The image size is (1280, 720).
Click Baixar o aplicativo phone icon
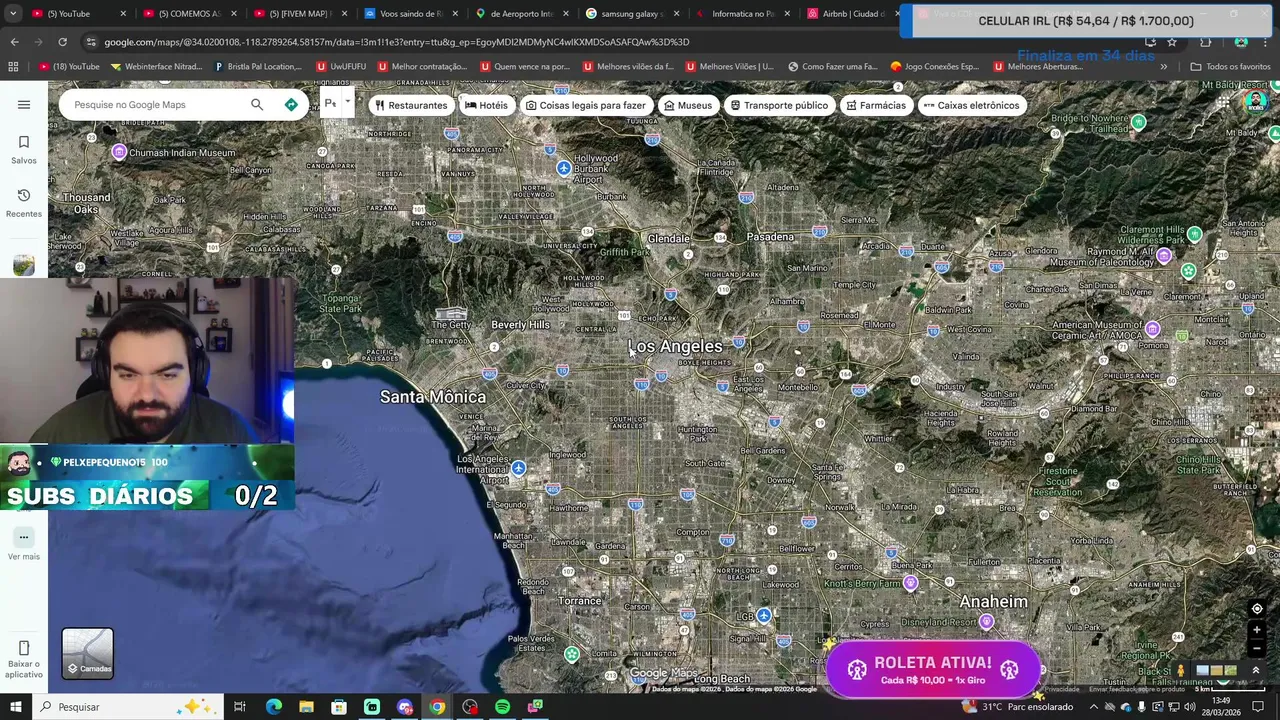pyautogui.click(x=24, y=648)
